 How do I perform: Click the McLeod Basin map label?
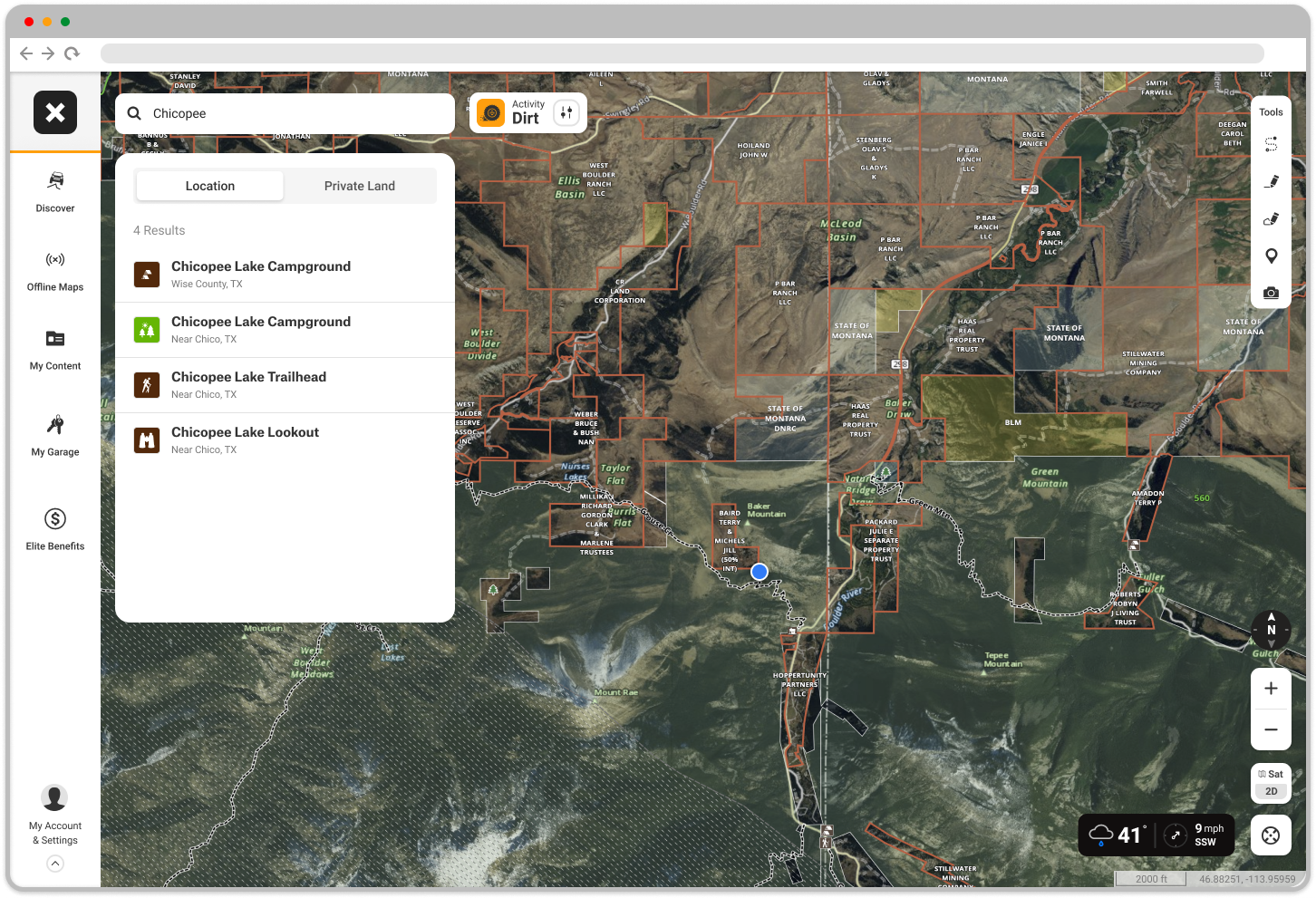(x=841, y=230)
